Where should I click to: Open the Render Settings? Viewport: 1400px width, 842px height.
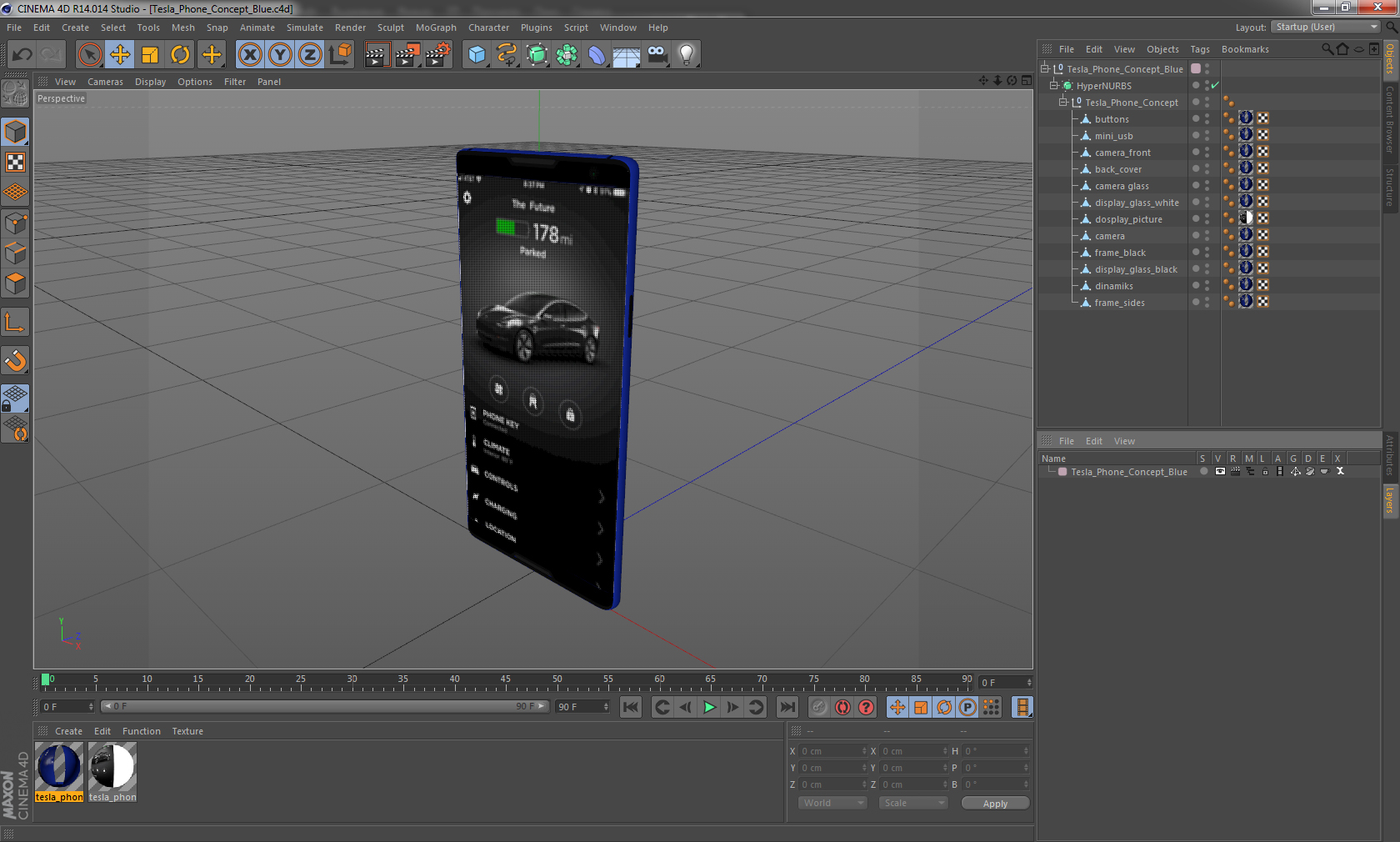(438, 55)
